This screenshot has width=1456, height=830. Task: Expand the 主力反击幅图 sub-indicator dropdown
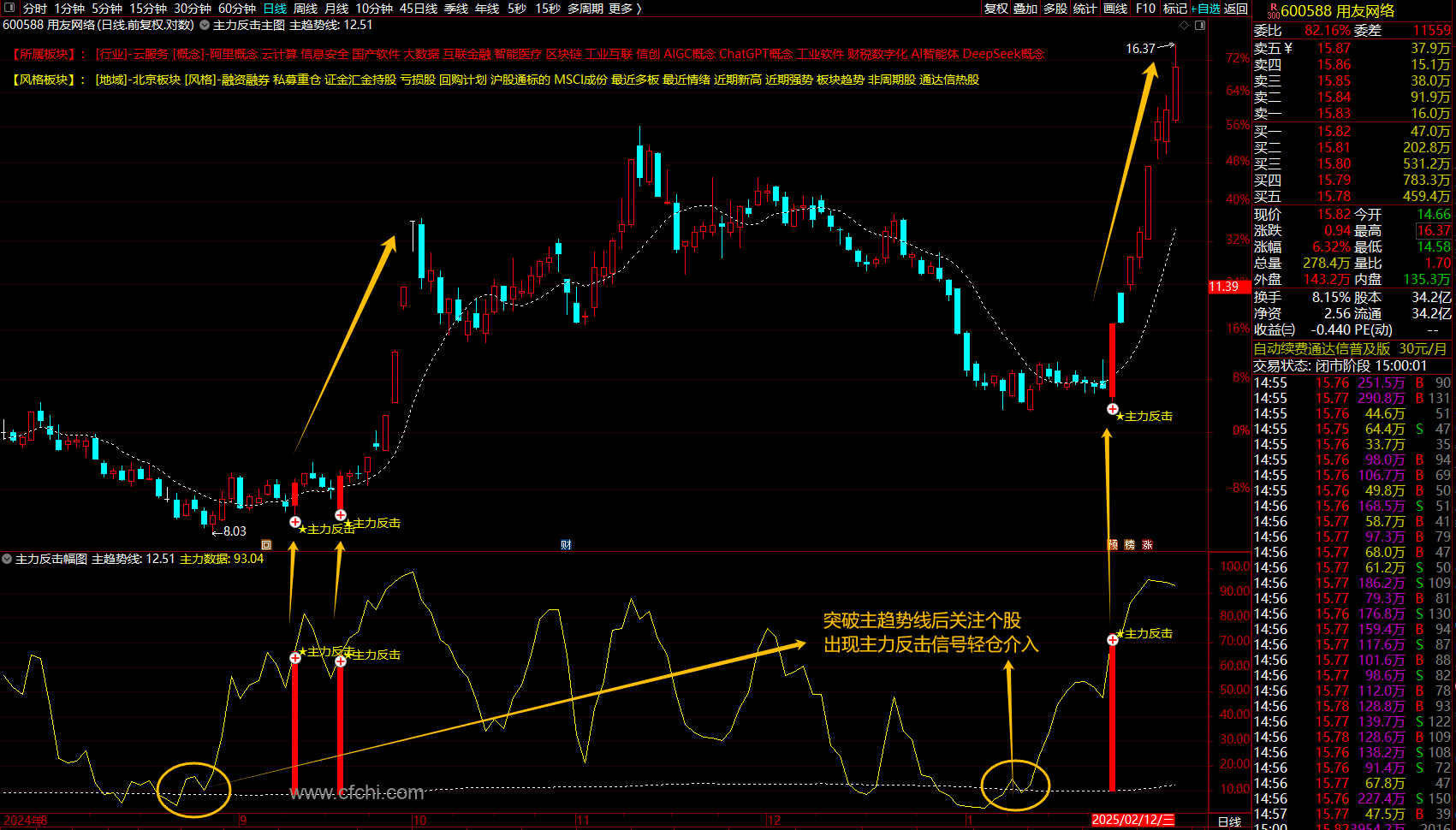click(8, 559)
